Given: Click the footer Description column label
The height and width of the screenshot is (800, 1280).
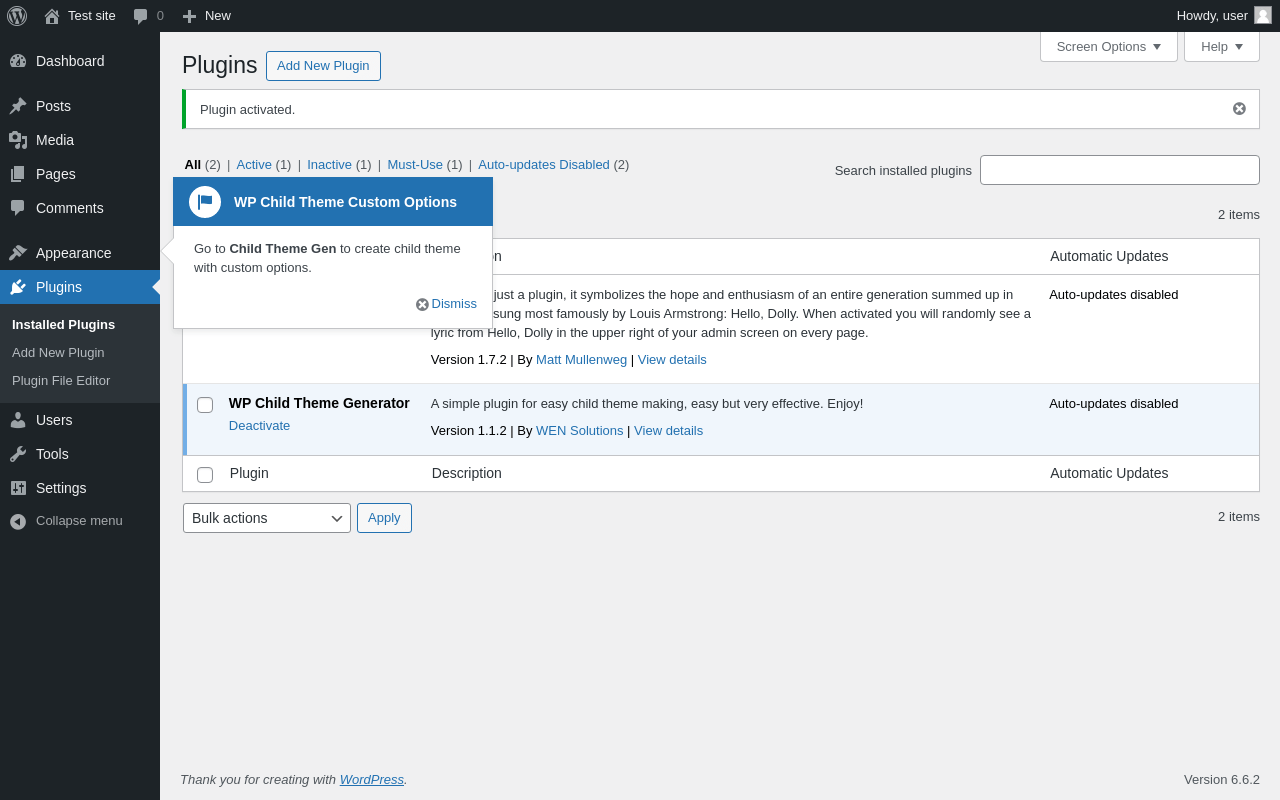Looking at the screenshot, I should [467, 473].
